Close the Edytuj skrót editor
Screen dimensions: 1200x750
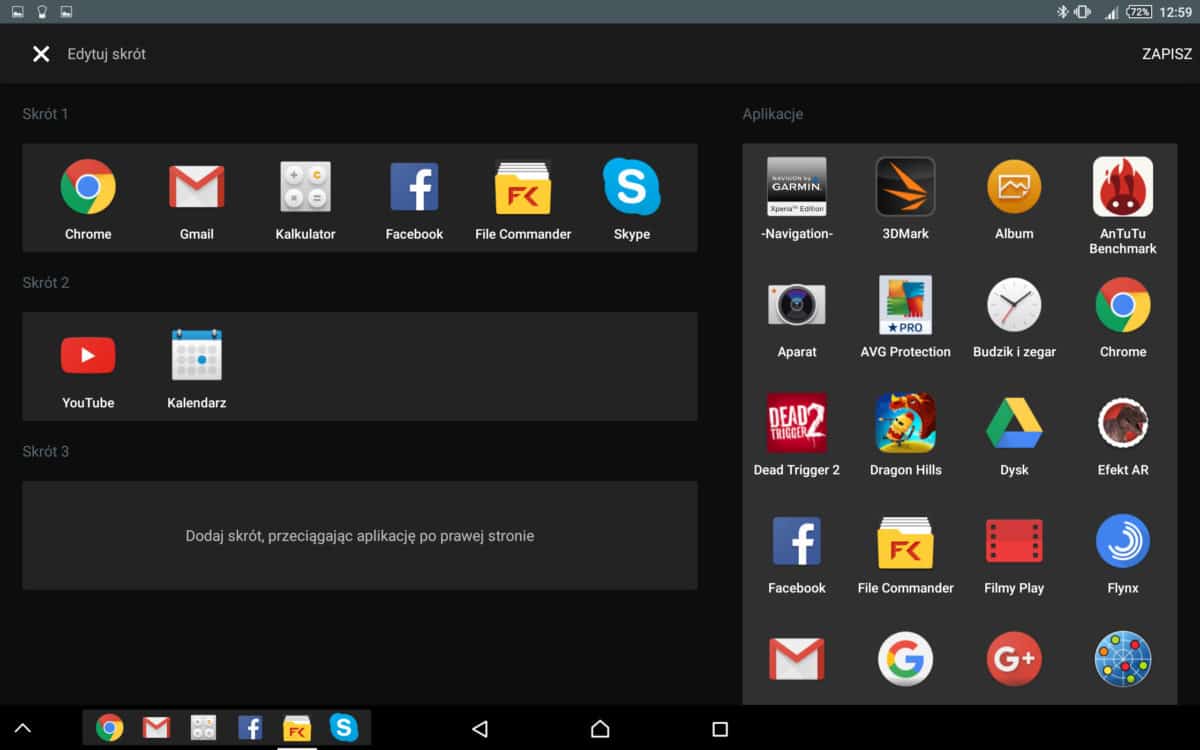click(x=41, y=54)
